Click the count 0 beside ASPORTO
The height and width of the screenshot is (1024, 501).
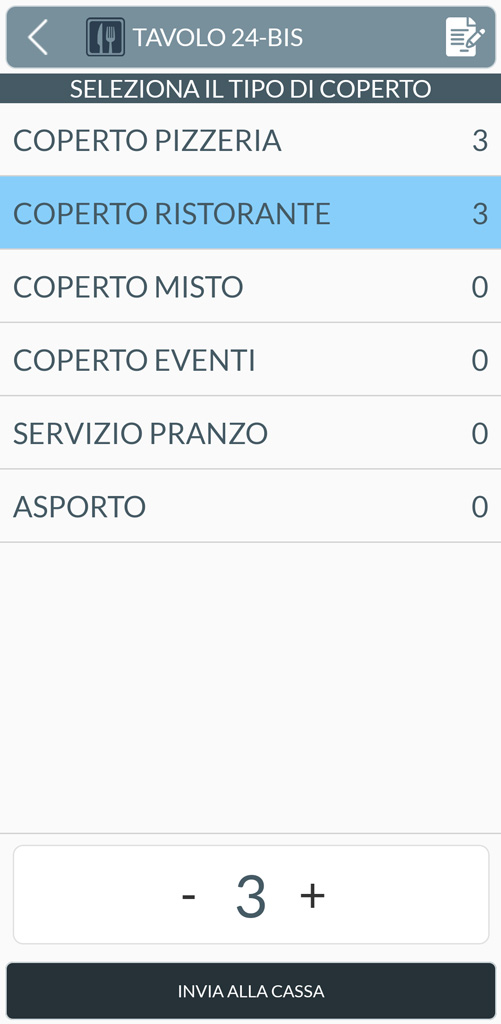click(480, 506)
